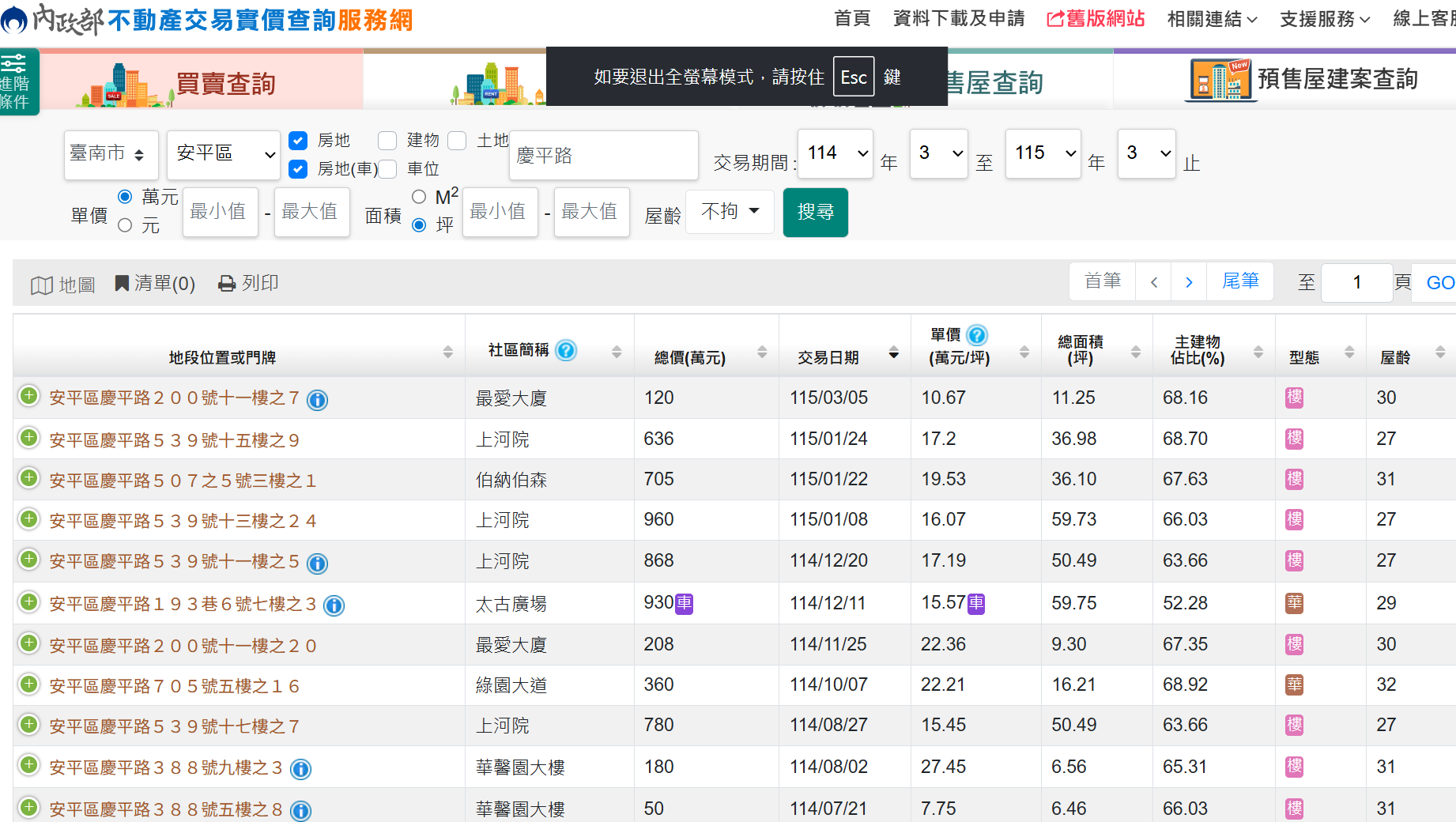The image size is (1456, 822).
Task: Click the green 搜尋 button
Action: click(815, 212)
